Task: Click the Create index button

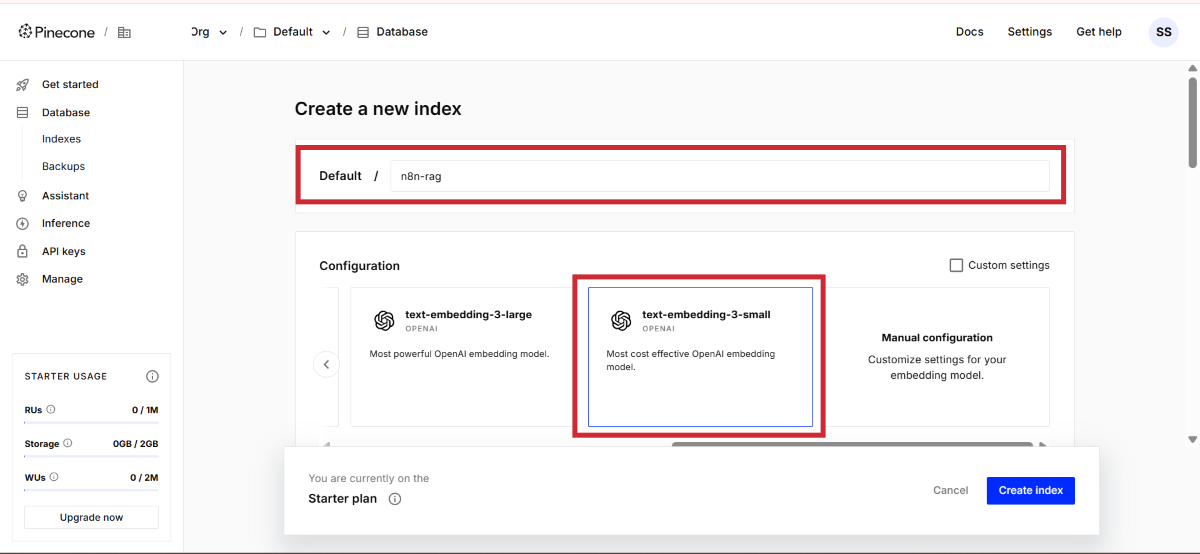Action: (x=1030, y=490)
